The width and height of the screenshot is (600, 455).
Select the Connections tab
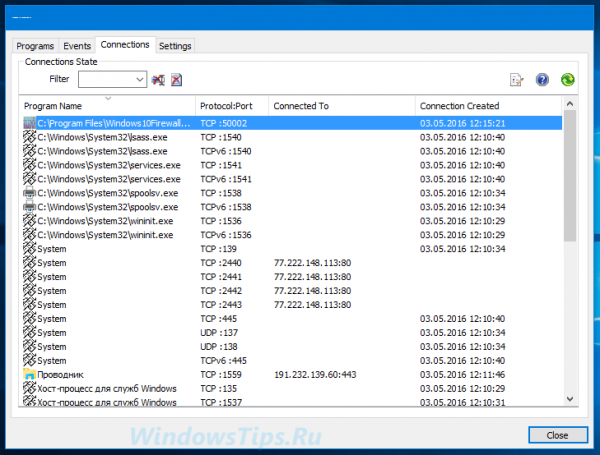pos(125,45)
